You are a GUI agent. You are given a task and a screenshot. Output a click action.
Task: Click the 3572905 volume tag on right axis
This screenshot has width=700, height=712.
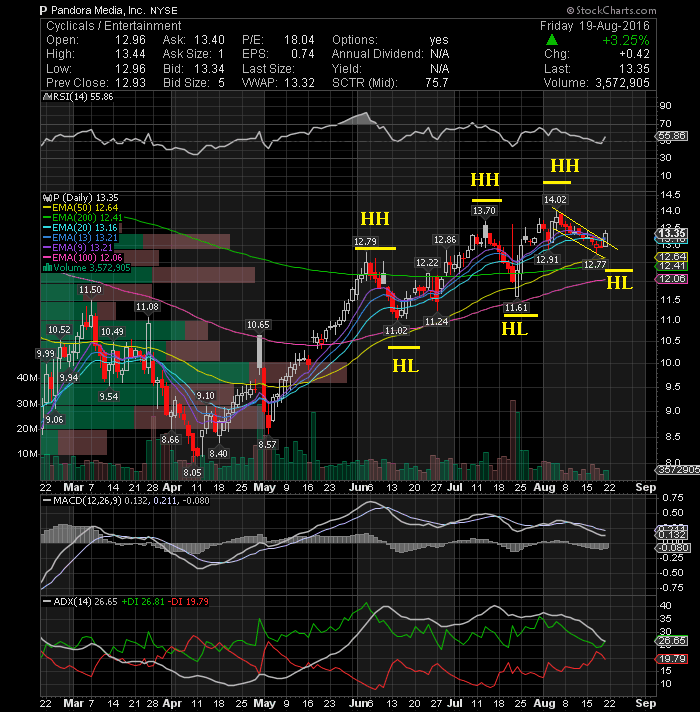(678, 470)
